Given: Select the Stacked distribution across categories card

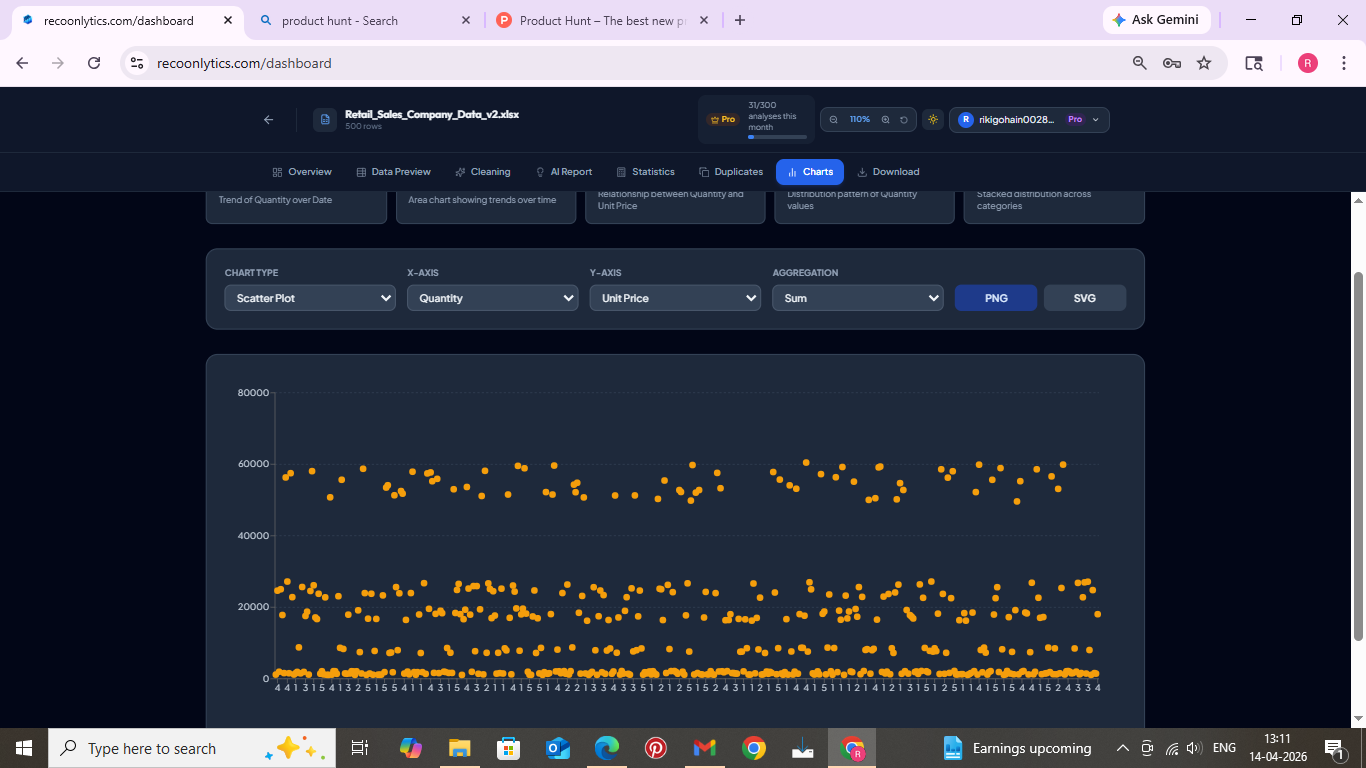Looking at the screenshot, I should pyautogui.click(x=1054, y=206).
